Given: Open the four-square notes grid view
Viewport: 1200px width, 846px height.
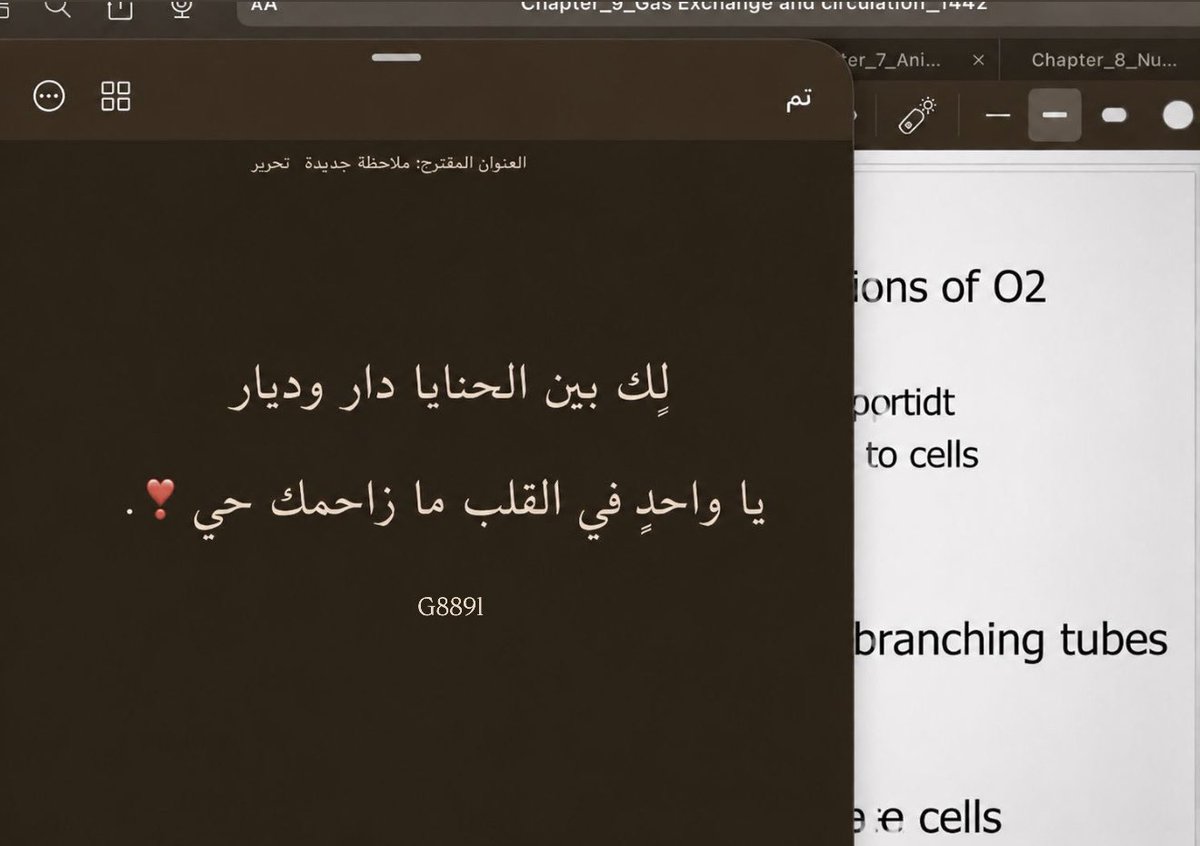Looking at the screenshot, I should 116,96.
